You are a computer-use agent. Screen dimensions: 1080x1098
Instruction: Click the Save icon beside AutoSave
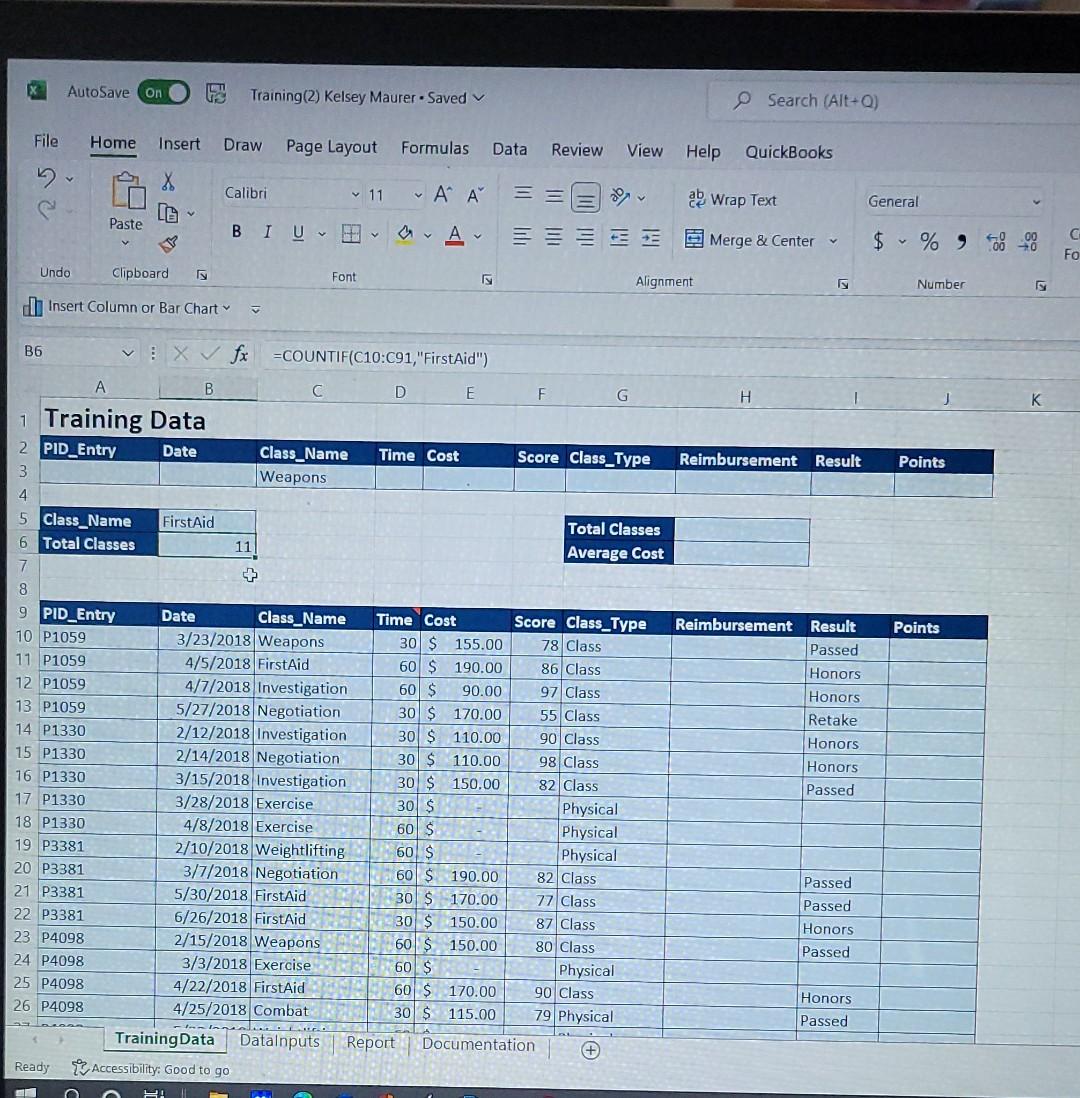(216, 93)
